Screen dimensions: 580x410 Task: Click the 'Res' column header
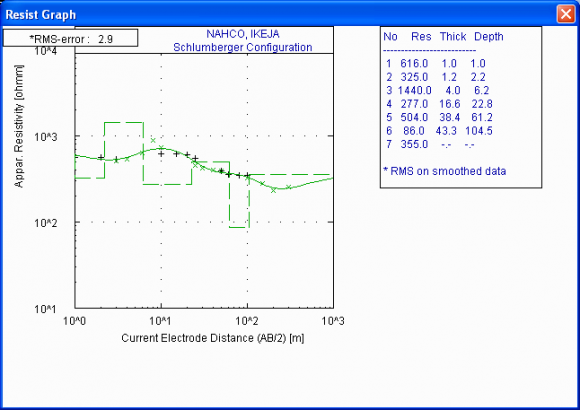(421, 37)
